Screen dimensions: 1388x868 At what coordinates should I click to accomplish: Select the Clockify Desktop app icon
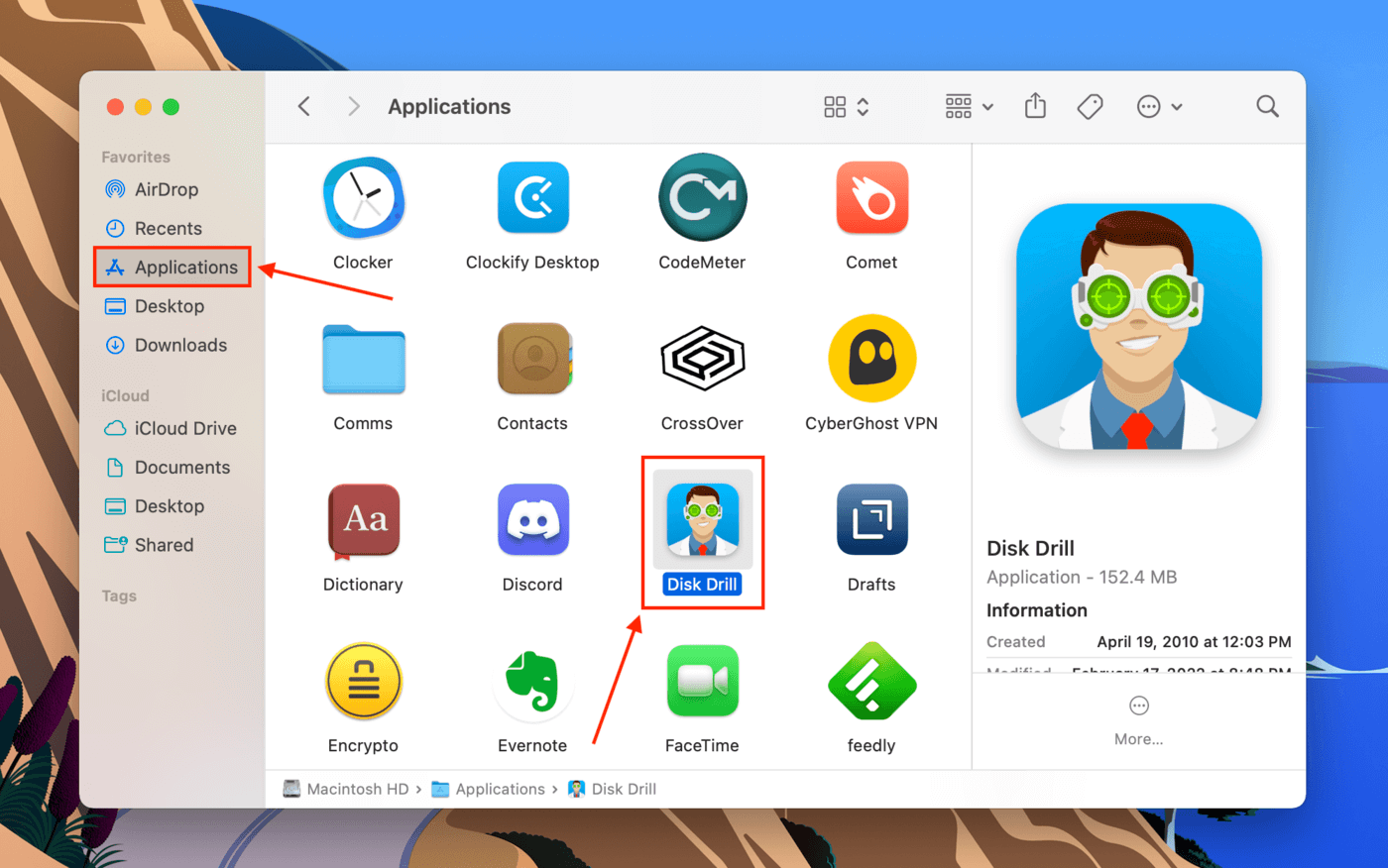[532, 198]
